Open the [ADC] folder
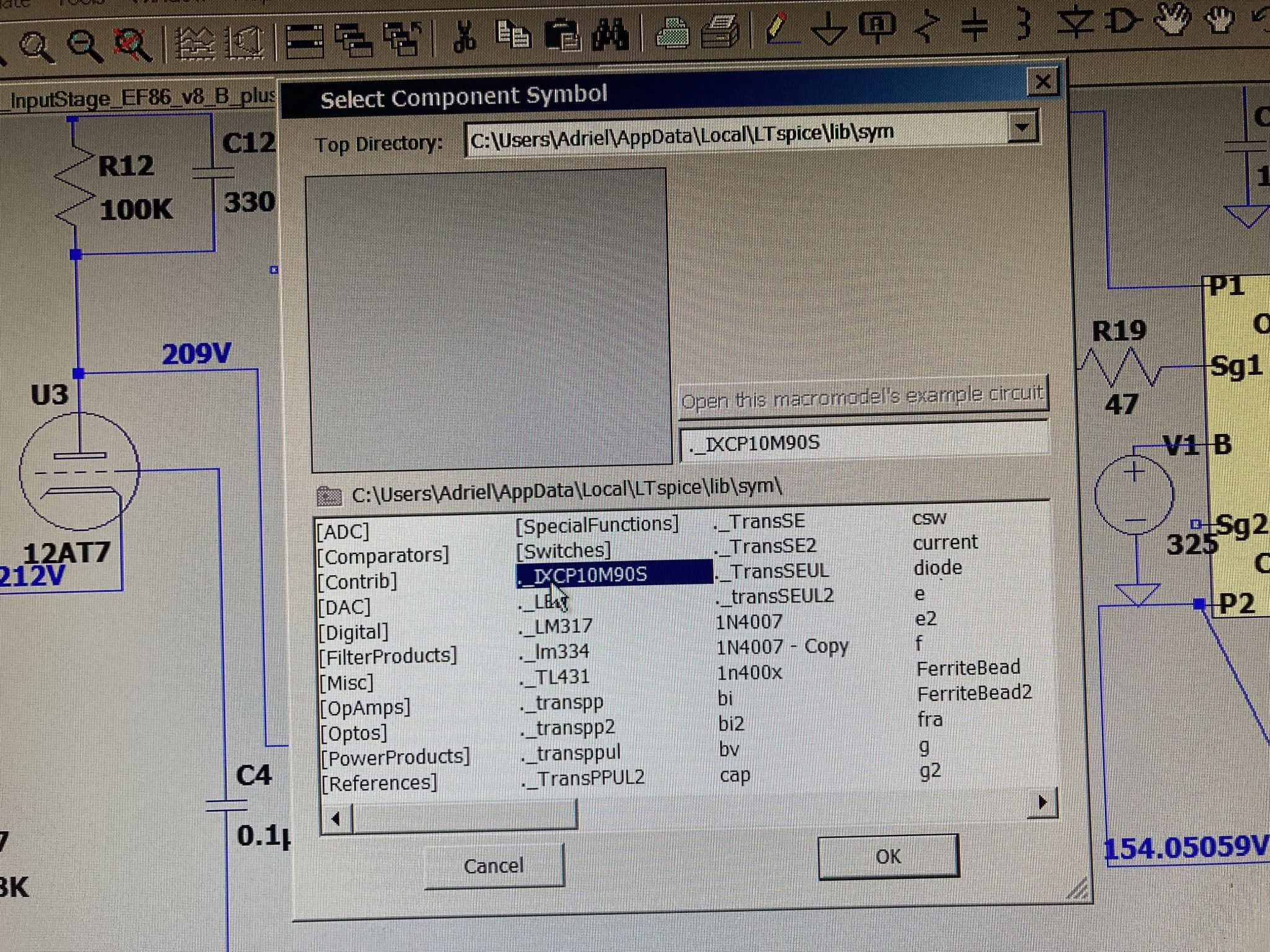 pos(343,532)
